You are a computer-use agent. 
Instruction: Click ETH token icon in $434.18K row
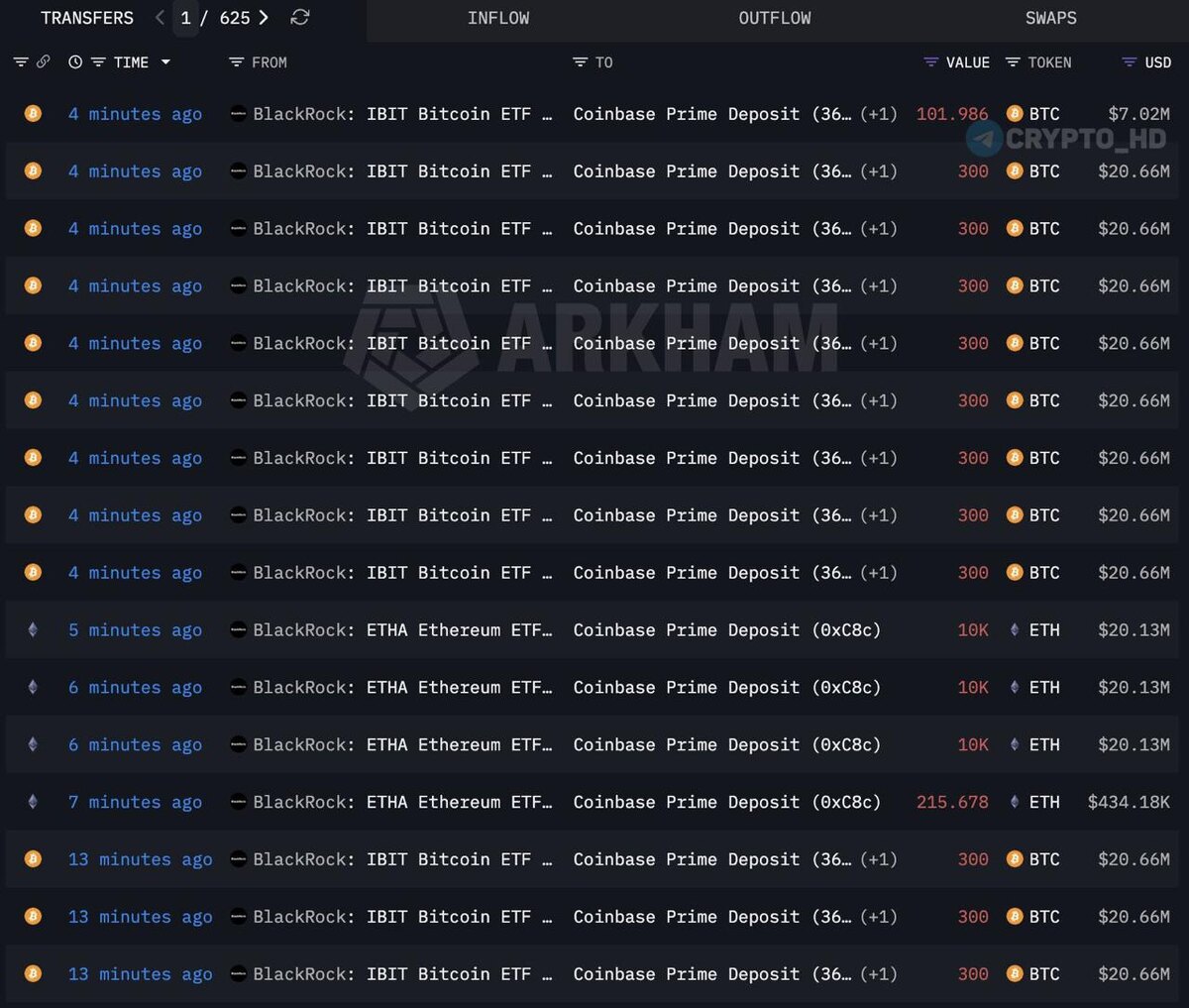click(x=1015, y=802)
